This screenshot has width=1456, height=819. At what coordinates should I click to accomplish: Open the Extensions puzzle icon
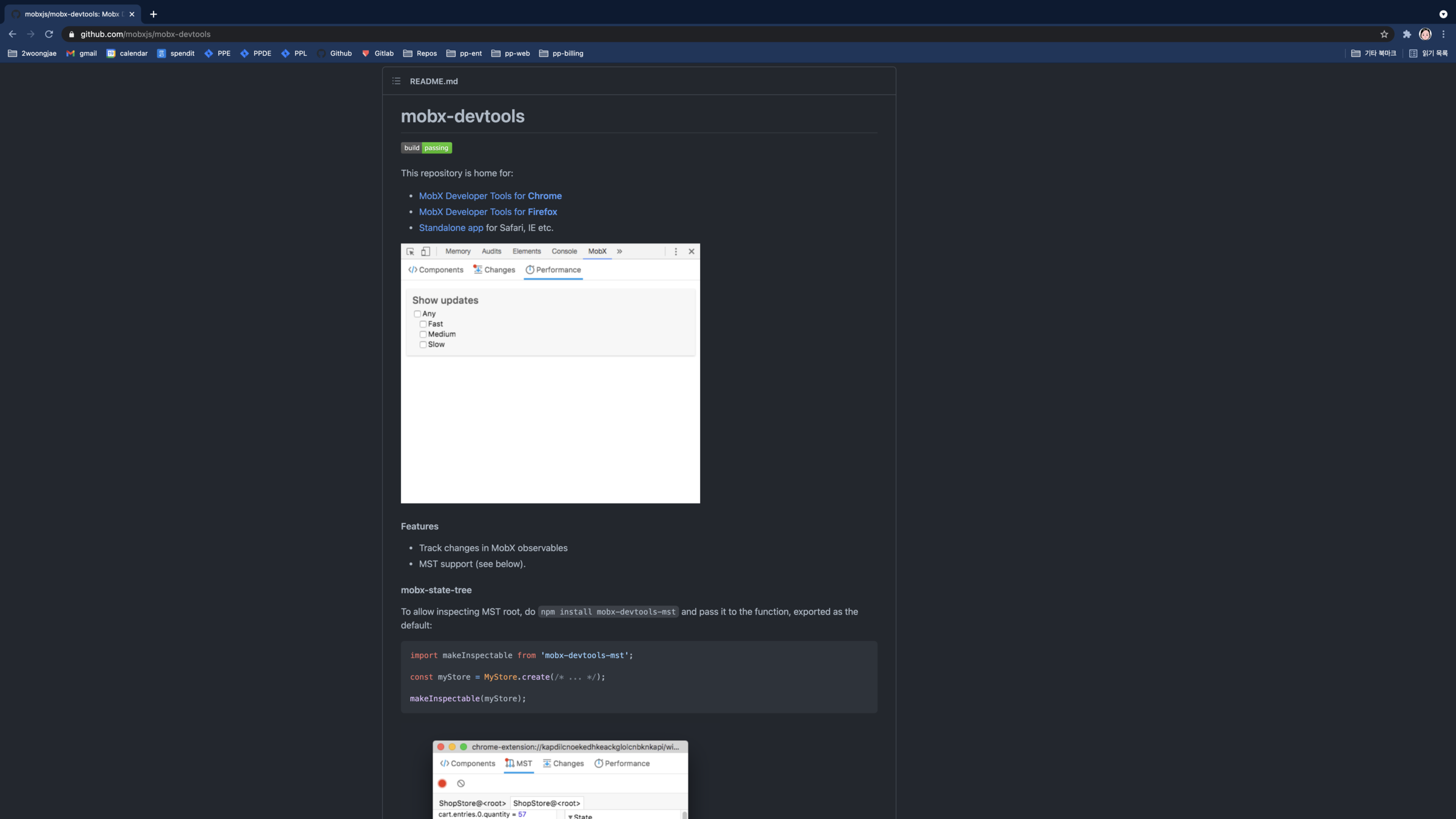point(1406,35)
